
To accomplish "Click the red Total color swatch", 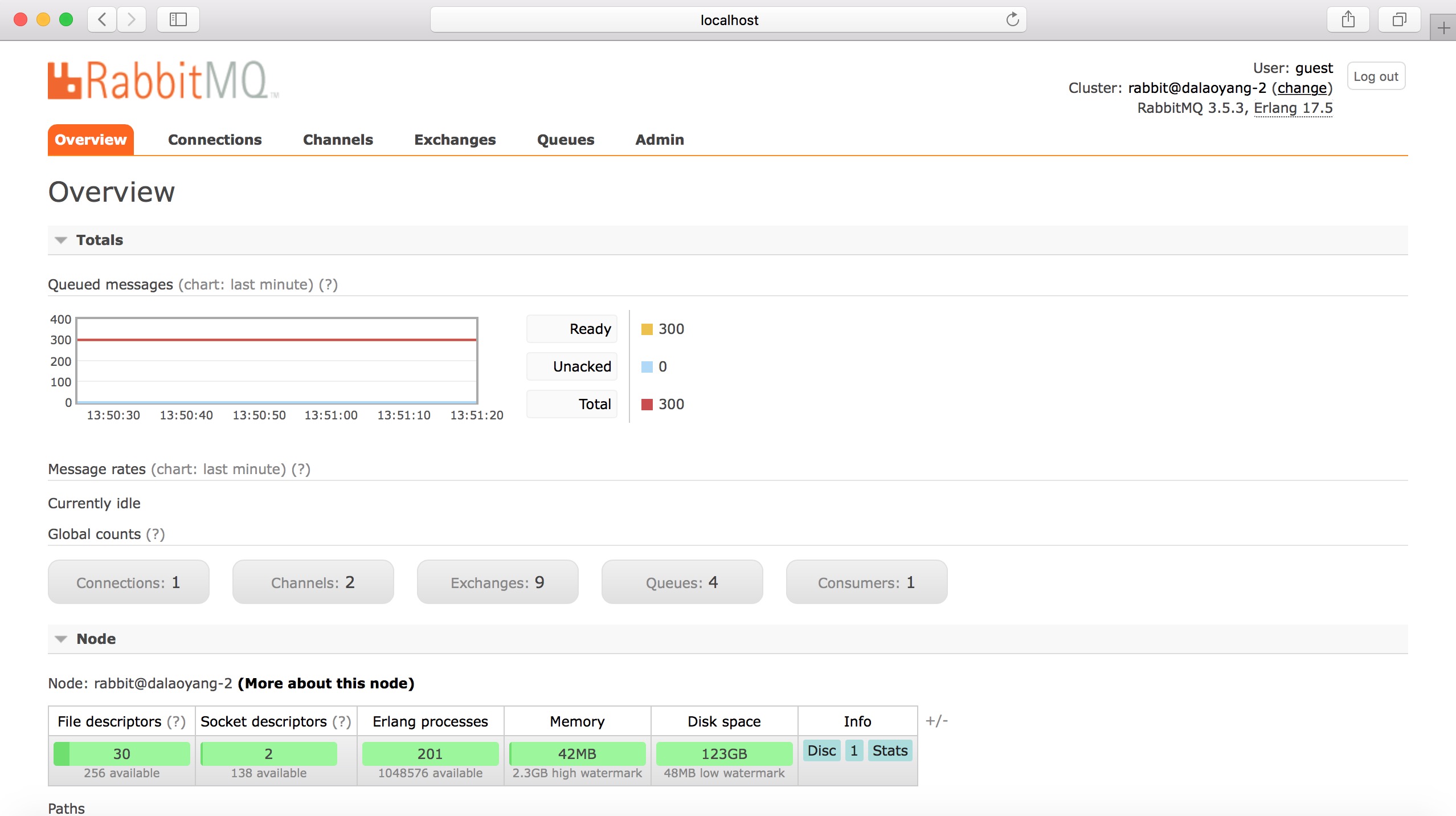I will click(x=647, y=404).
